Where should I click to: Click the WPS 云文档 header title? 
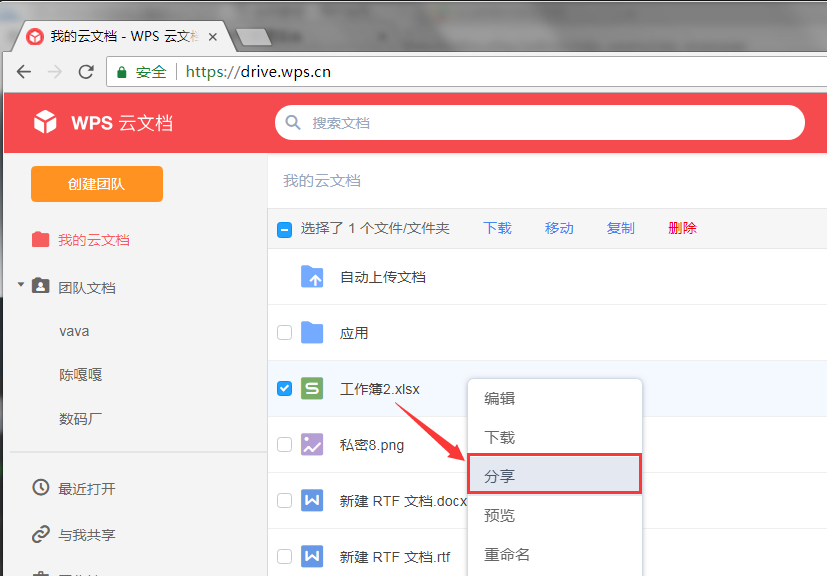[122, 123]
